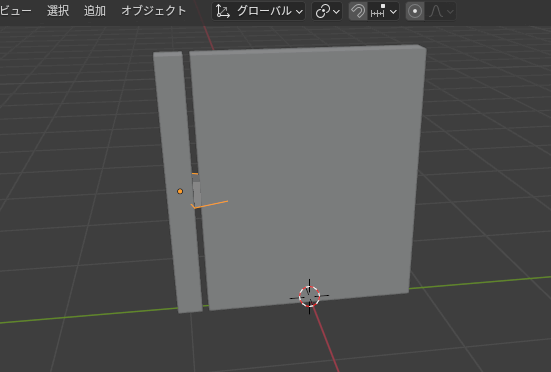
Task: Click the pivot point link icon
Action: (323, 12)
